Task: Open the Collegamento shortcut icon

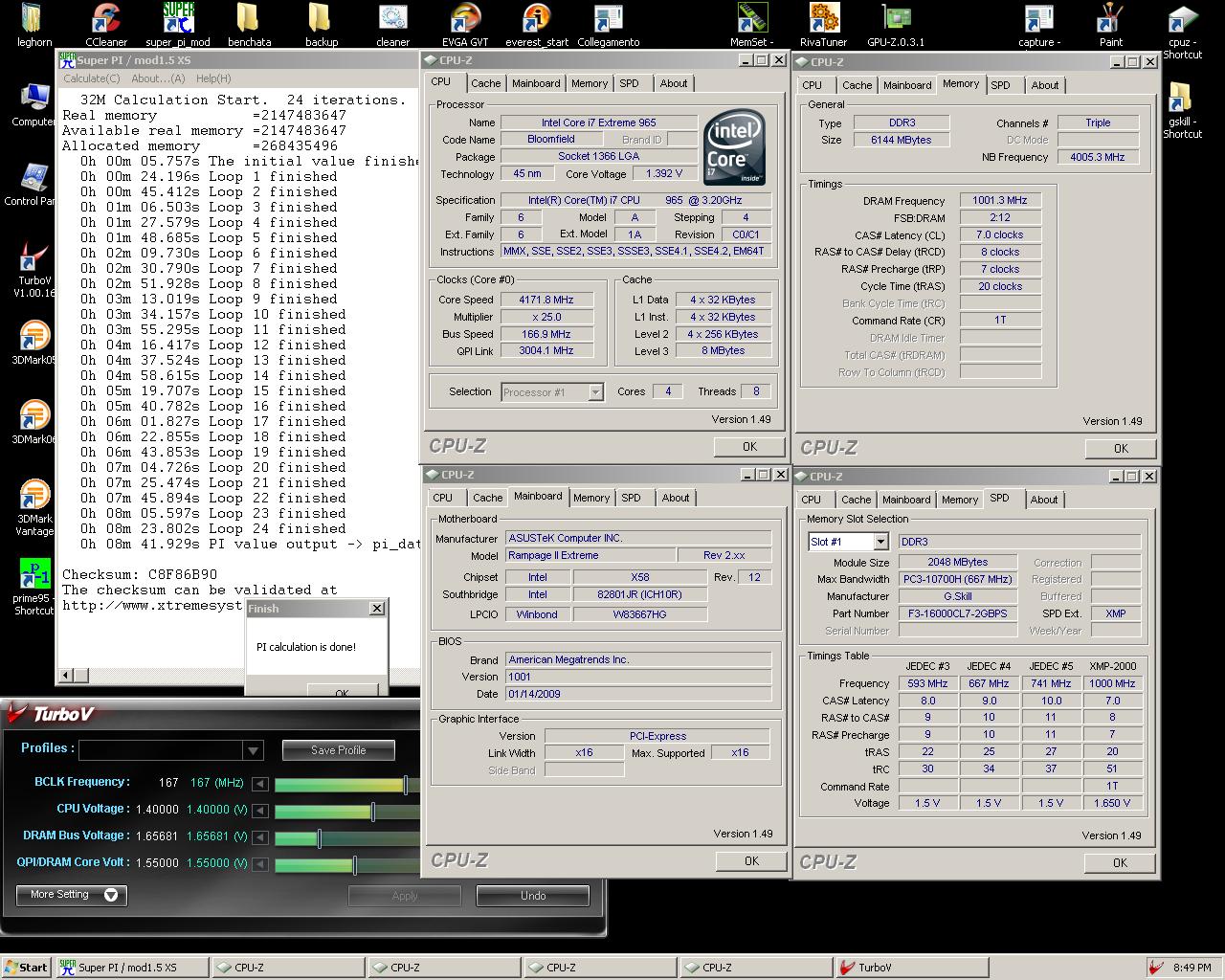Action: [609, 24]
